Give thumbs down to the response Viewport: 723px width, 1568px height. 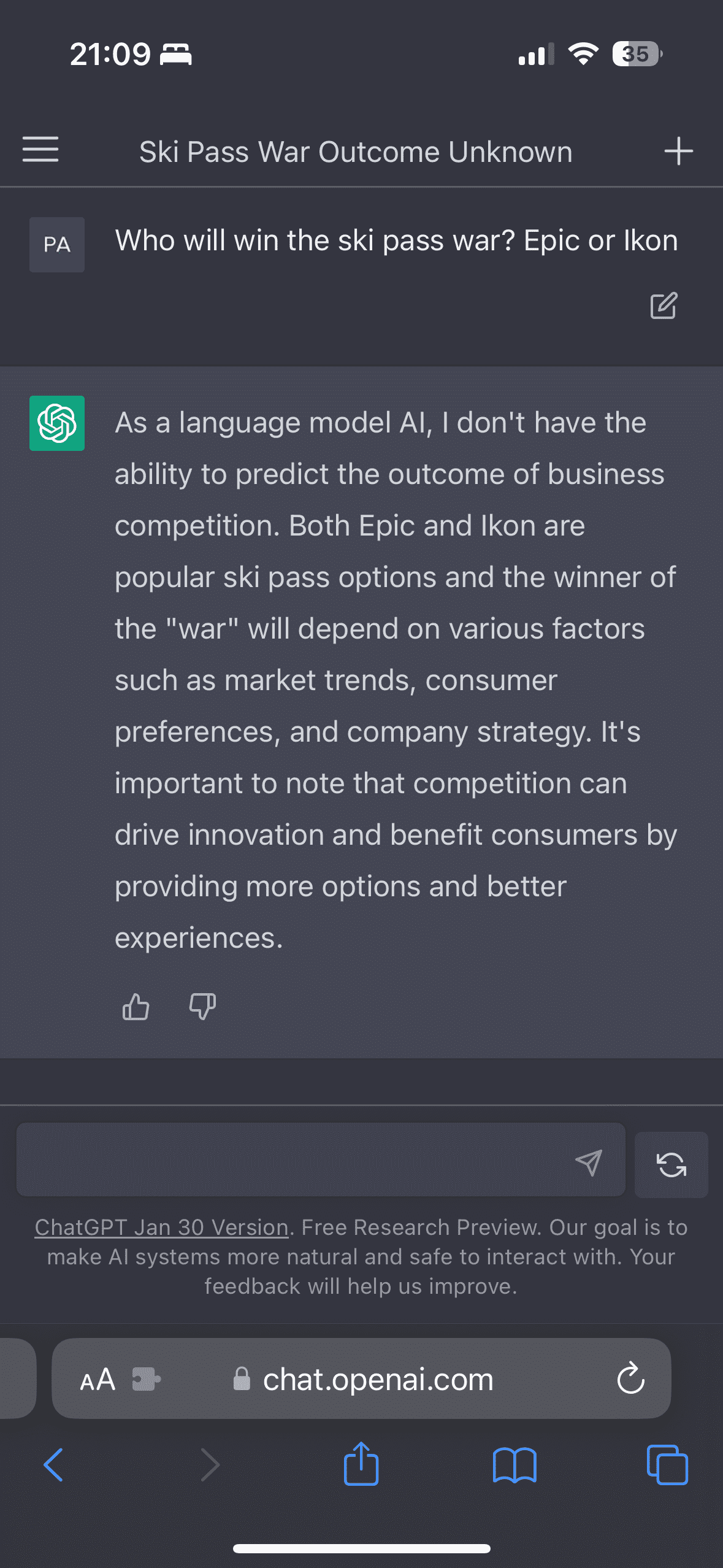point(202,1007)
